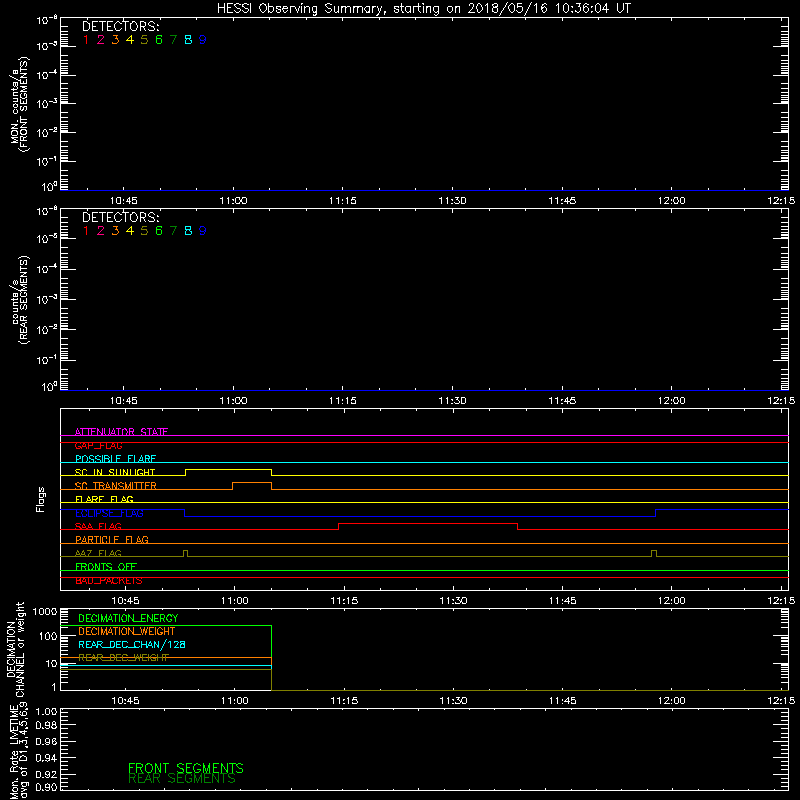Screen dimensions: 800x800
Task: Click the 11:00 tick label under the decimation plot
Action: tap(235, 701)
